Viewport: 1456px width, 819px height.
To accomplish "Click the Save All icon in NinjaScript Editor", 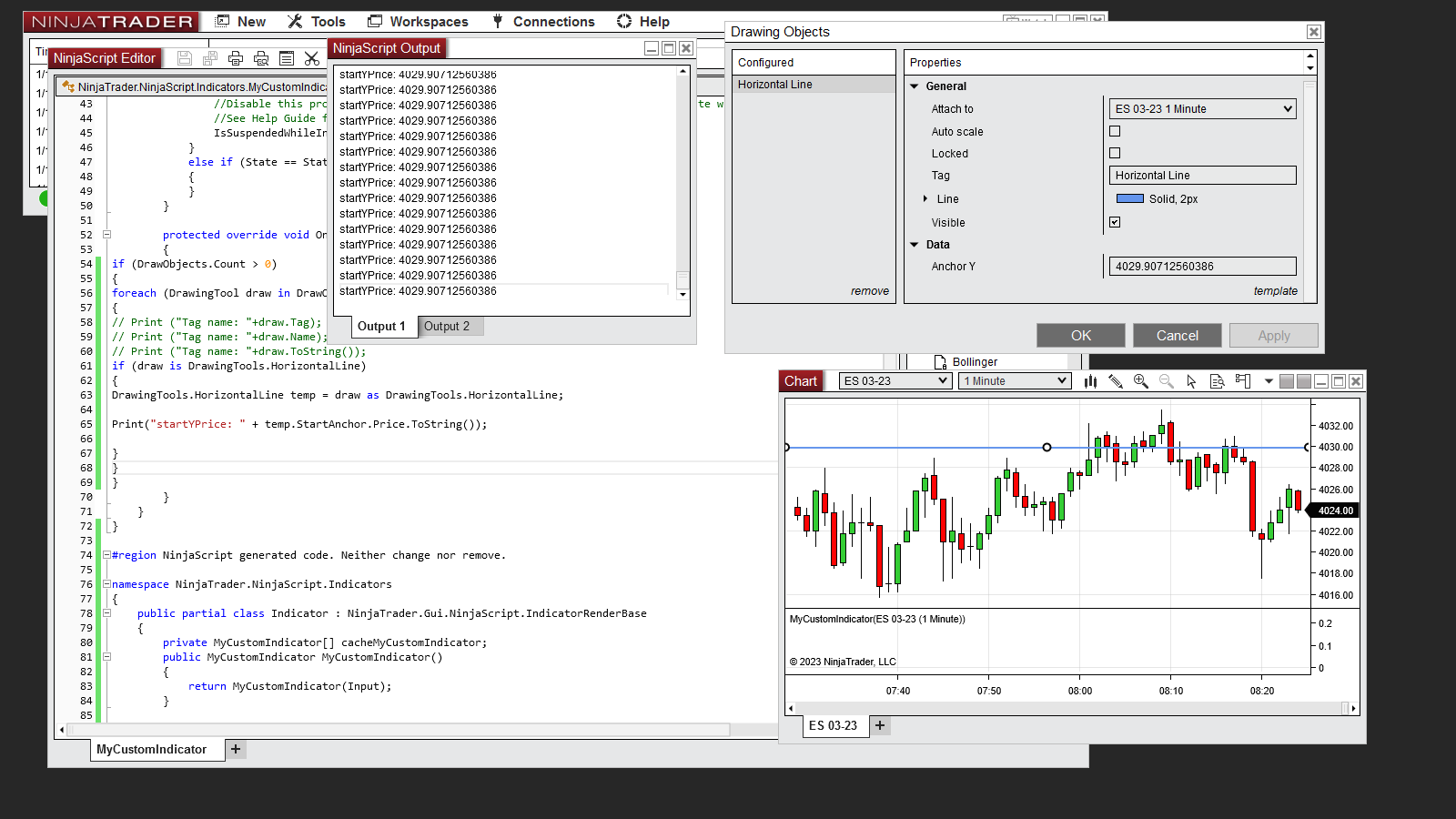I will (210, 58).
